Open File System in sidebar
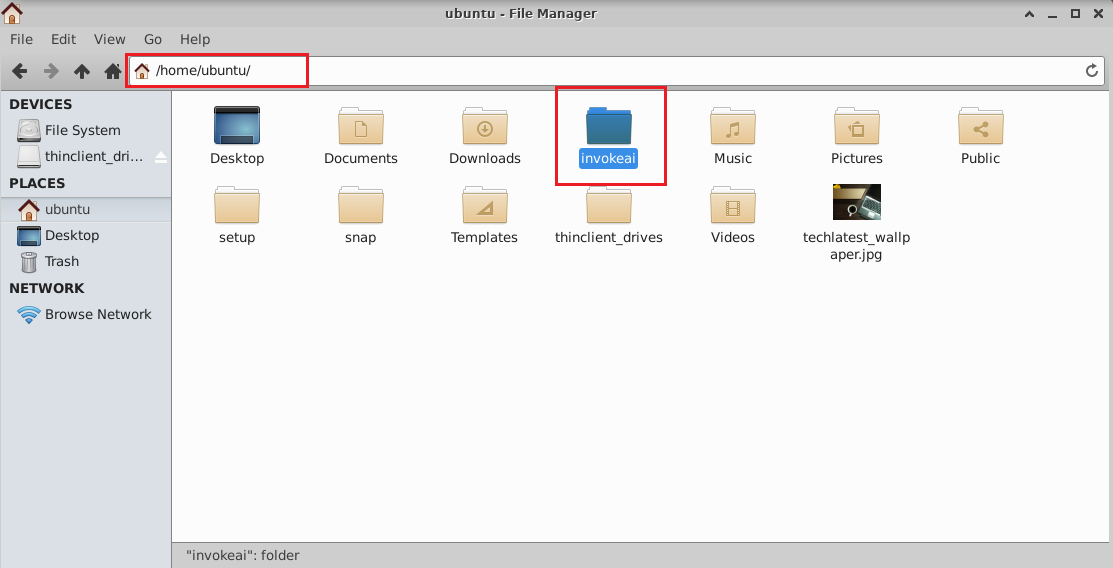 (x=85, y=130)
